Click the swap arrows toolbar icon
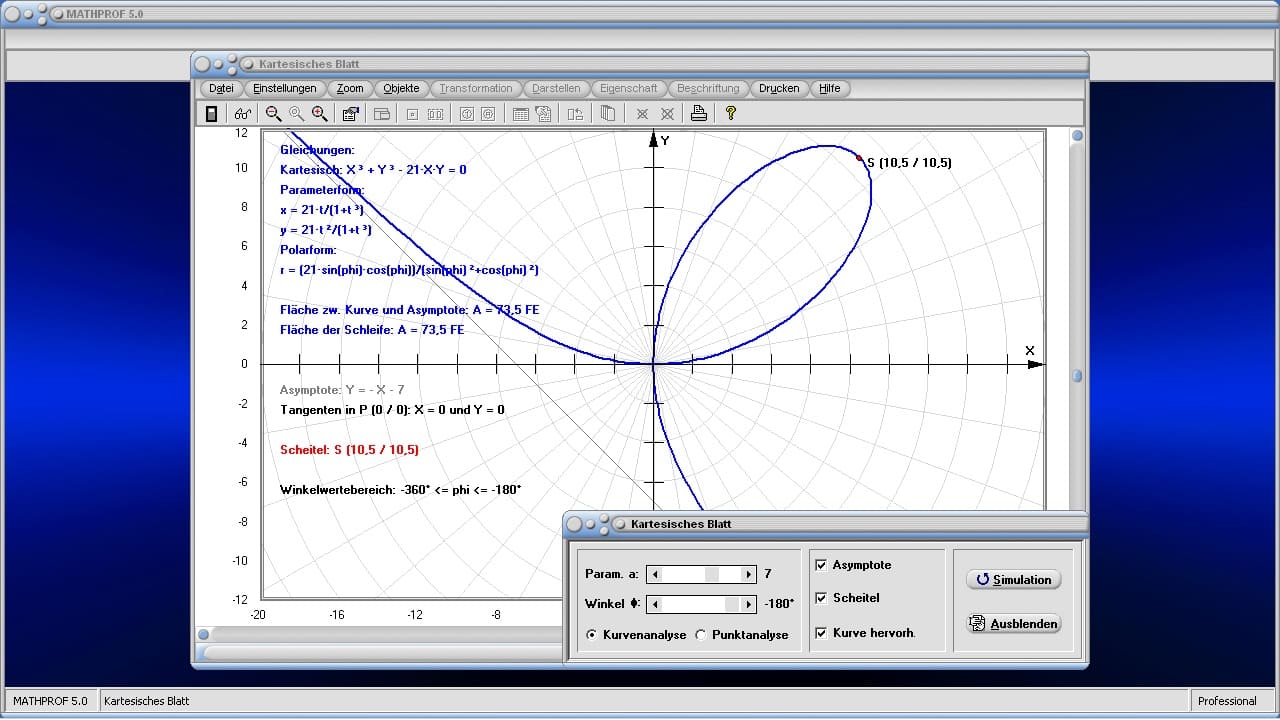Image resolution: width=1280 pixels, height=720 pixels. pos(575,114)
